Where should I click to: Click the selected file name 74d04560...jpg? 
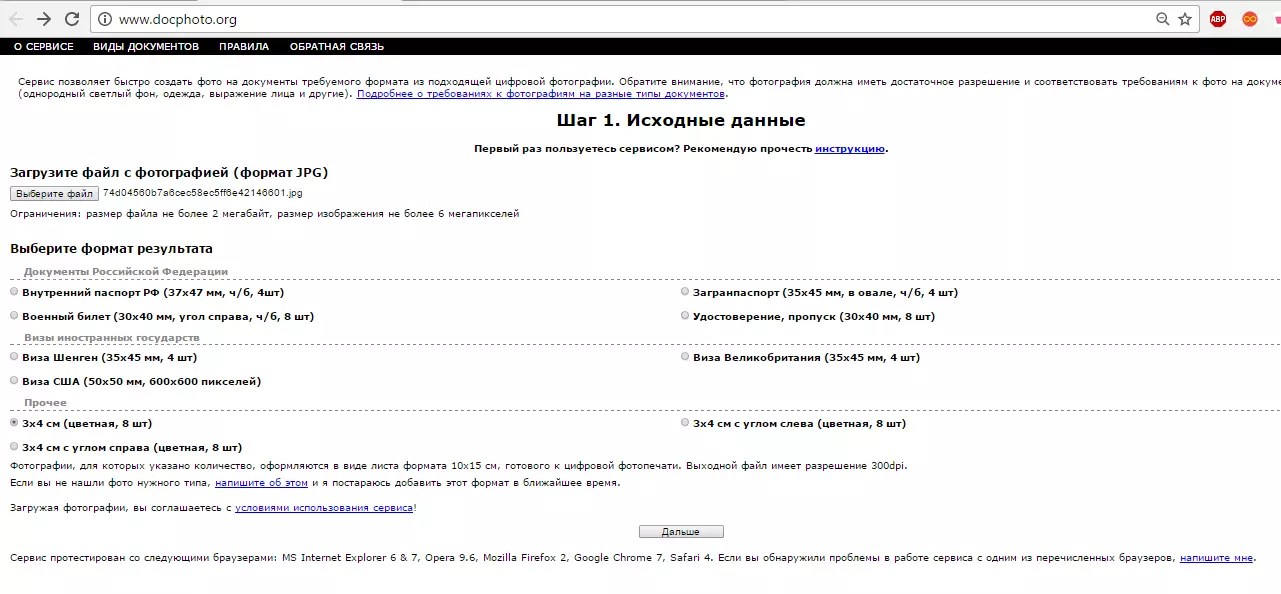pos(202,193)
